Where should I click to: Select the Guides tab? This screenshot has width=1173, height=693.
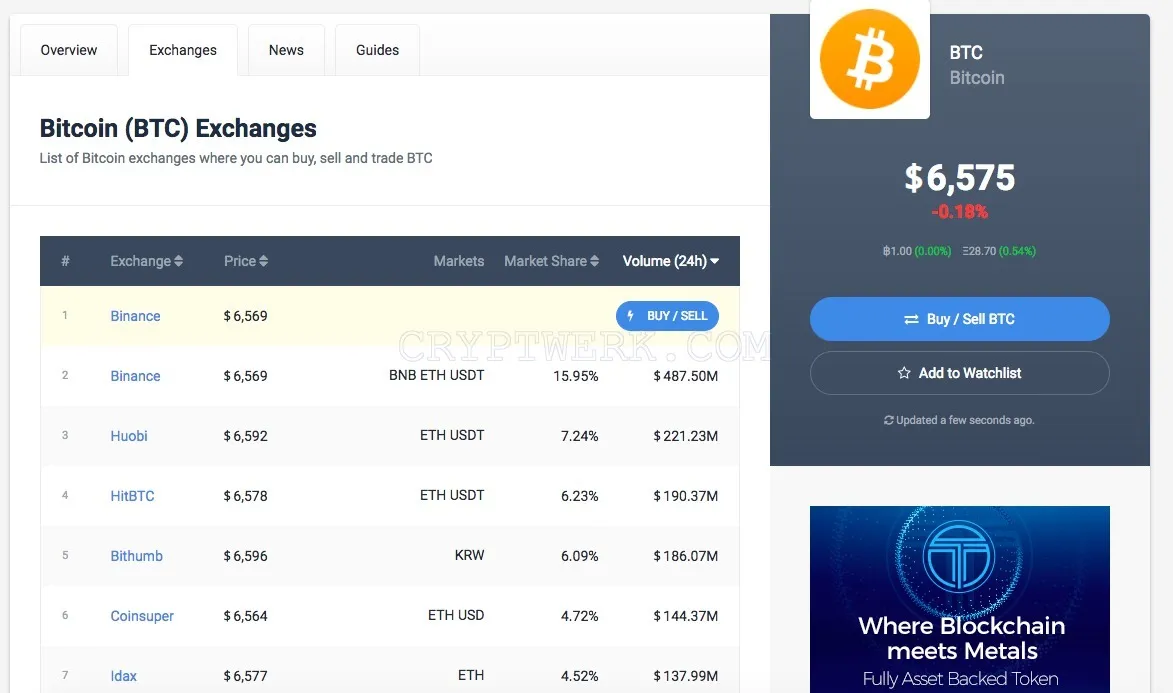[x=377, y=50]
